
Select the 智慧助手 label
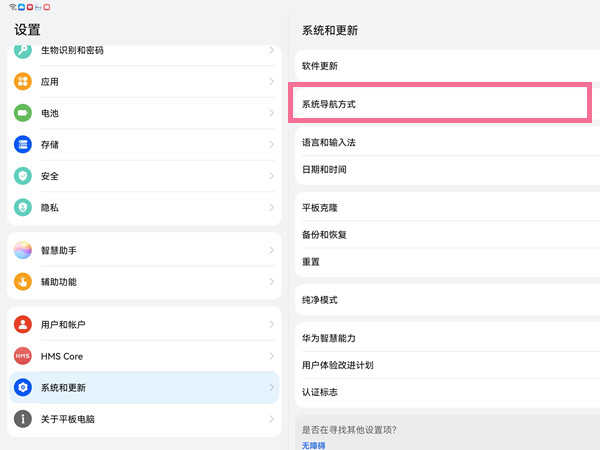click(x=59, y=250)
